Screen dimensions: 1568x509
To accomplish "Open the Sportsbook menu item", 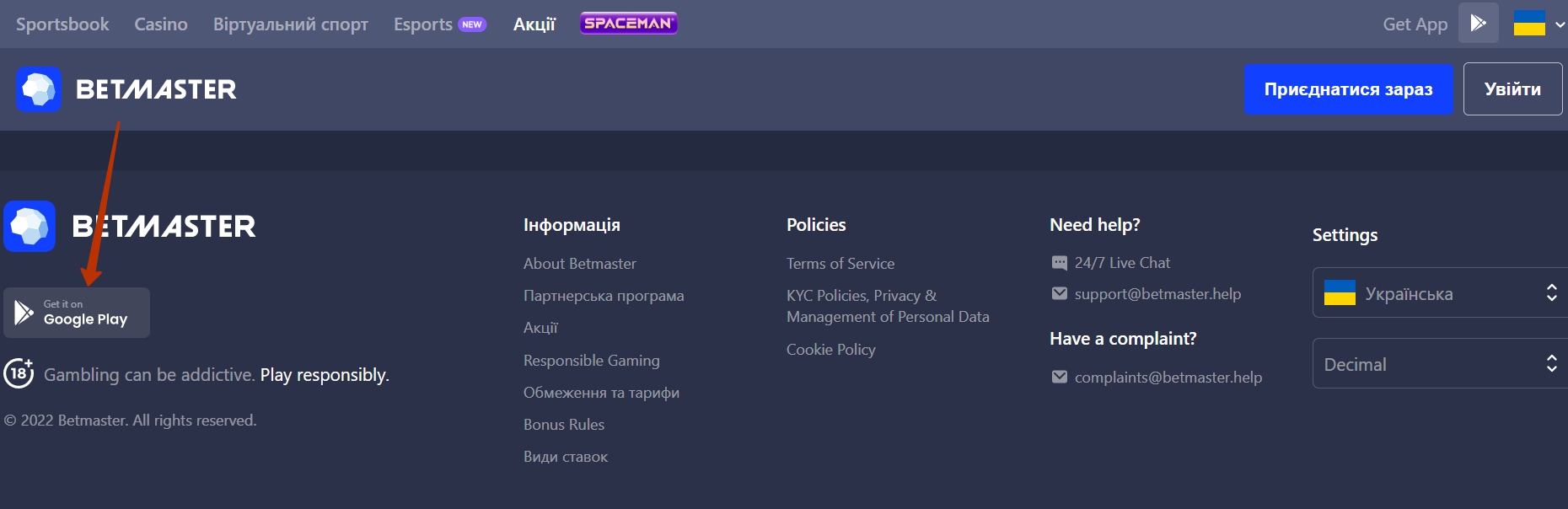I will coord(62,24).
